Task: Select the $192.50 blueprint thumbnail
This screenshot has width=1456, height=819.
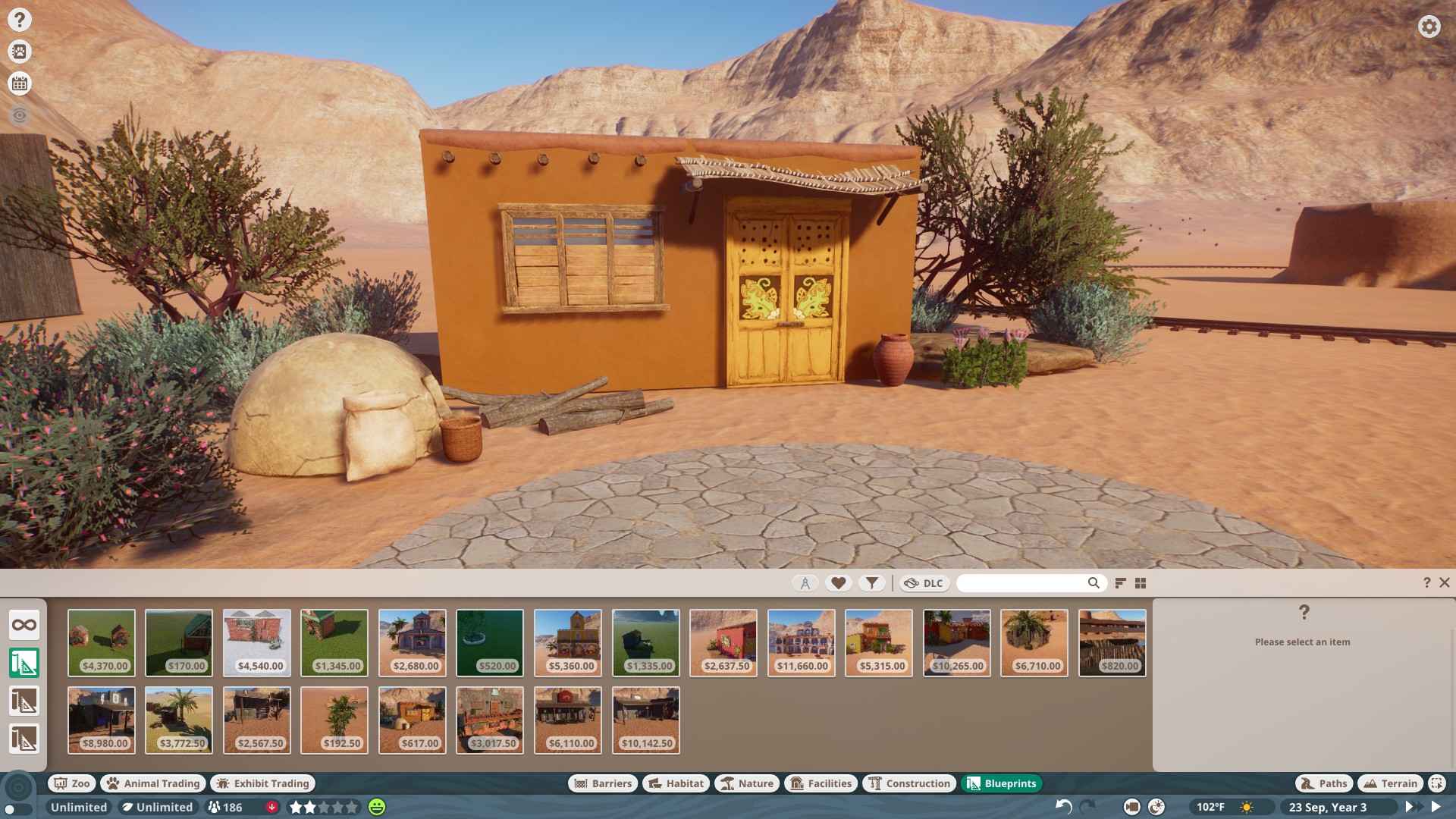Action: click(x=334, y=720)
